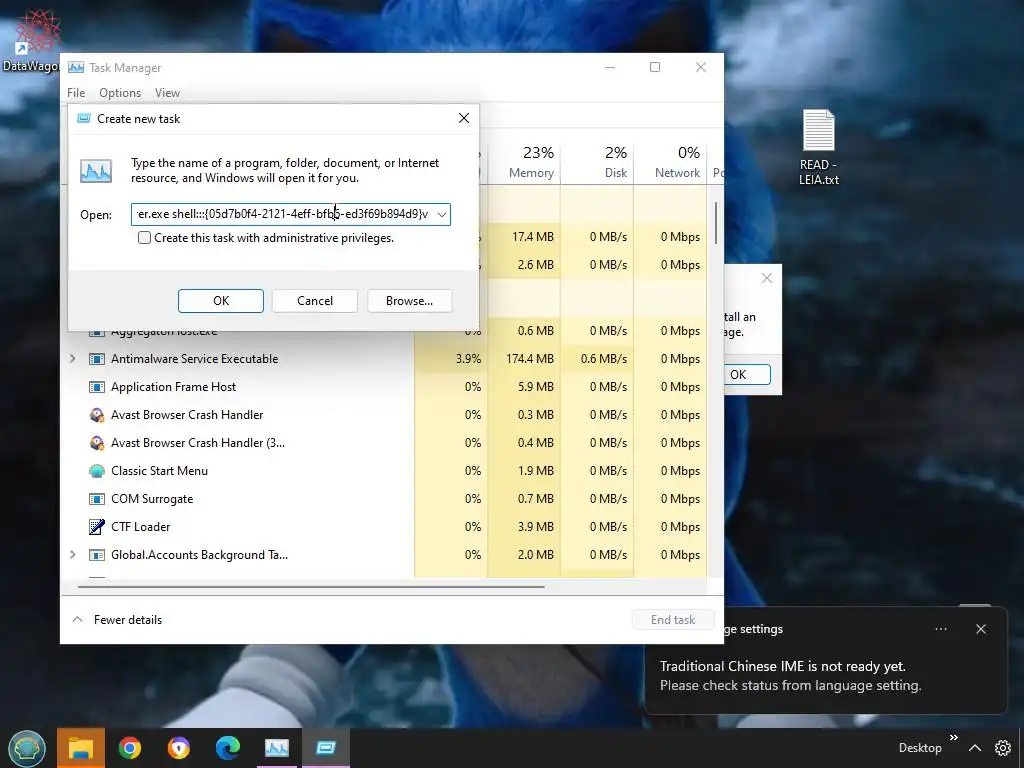The image size is (1024, 768).
Task: Expand the Desktop toolbar double chevron
Action: click(x=953, y=737)
